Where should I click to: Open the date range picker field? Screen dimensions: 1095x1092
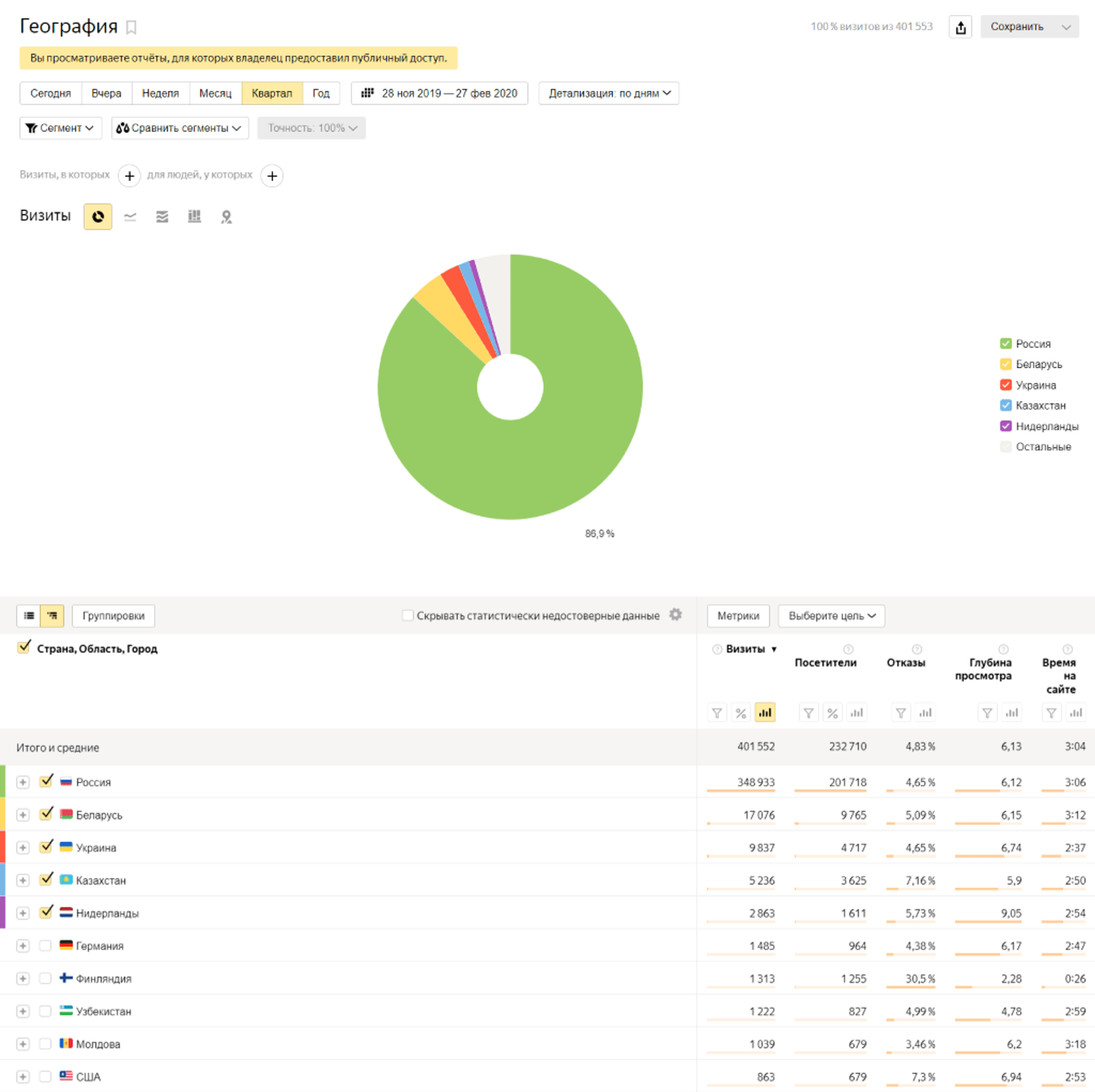[439, 94]
